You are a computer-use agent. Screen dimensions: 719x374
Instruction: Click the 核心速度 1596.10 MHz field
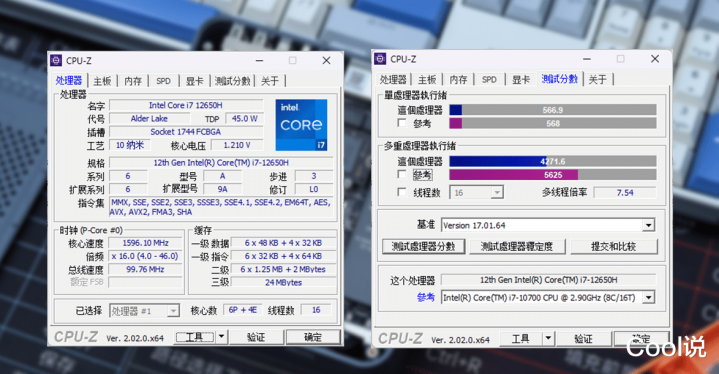[145, 243]
